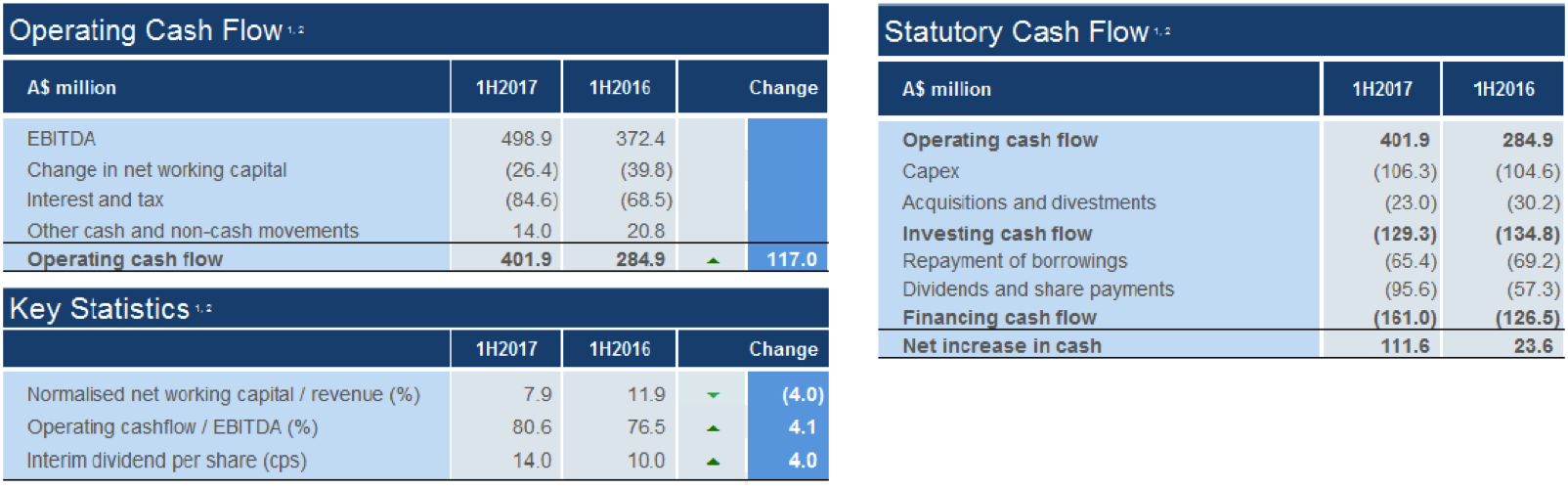1568x489 pixels.
Task: Click the 1H2017 header in Key Statistics table
Action: (506, 349)
